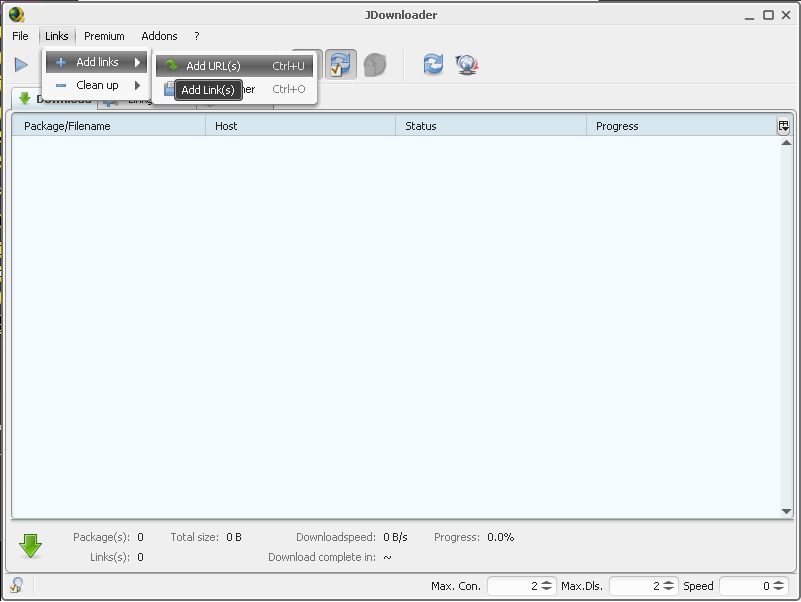Toggle clipboard monitoring toolbar icon with checkmark
This screenshot has height=602, width=801.
[341, 64]
